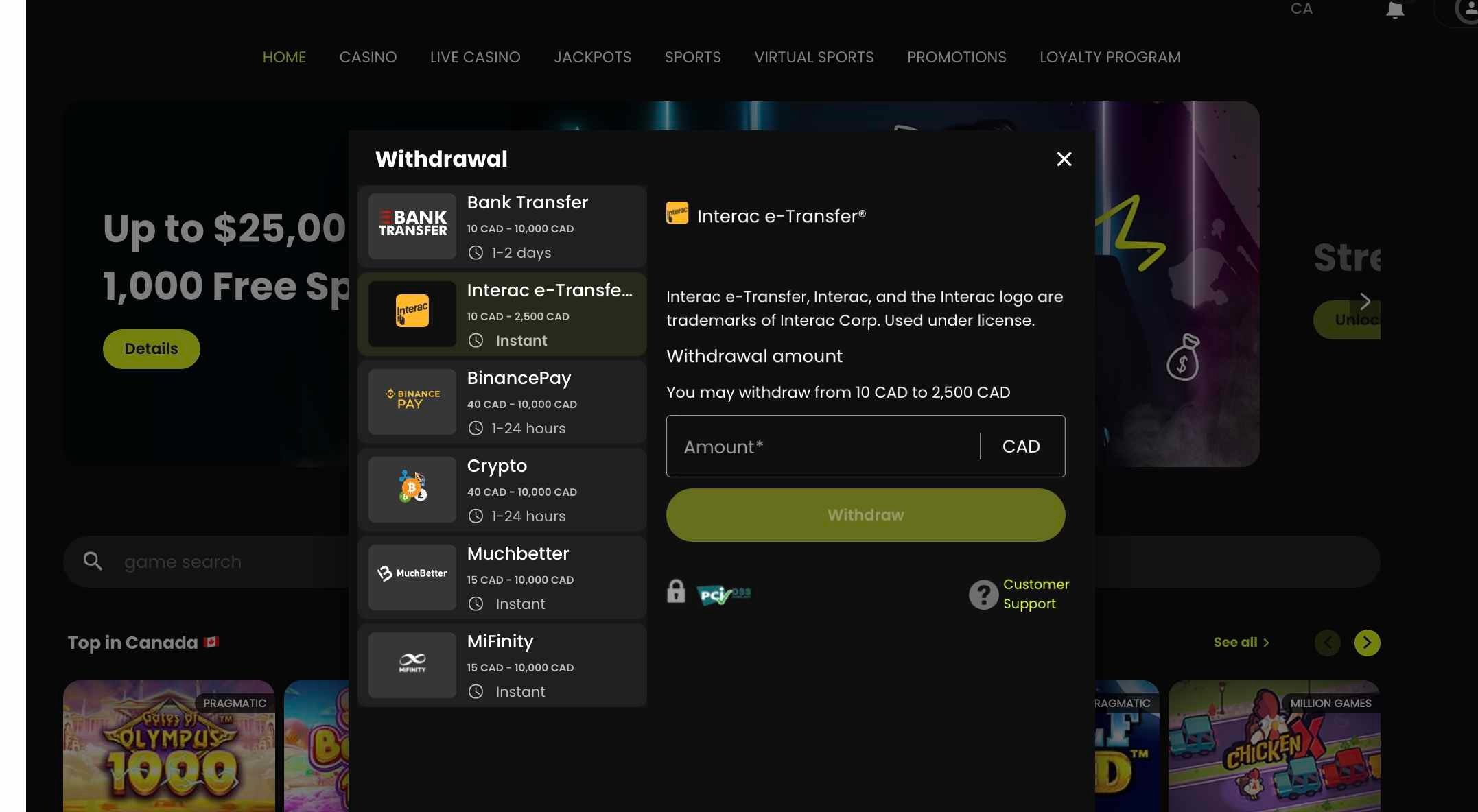
Task: Click the search magnifier icon
Action: point(94,561)
